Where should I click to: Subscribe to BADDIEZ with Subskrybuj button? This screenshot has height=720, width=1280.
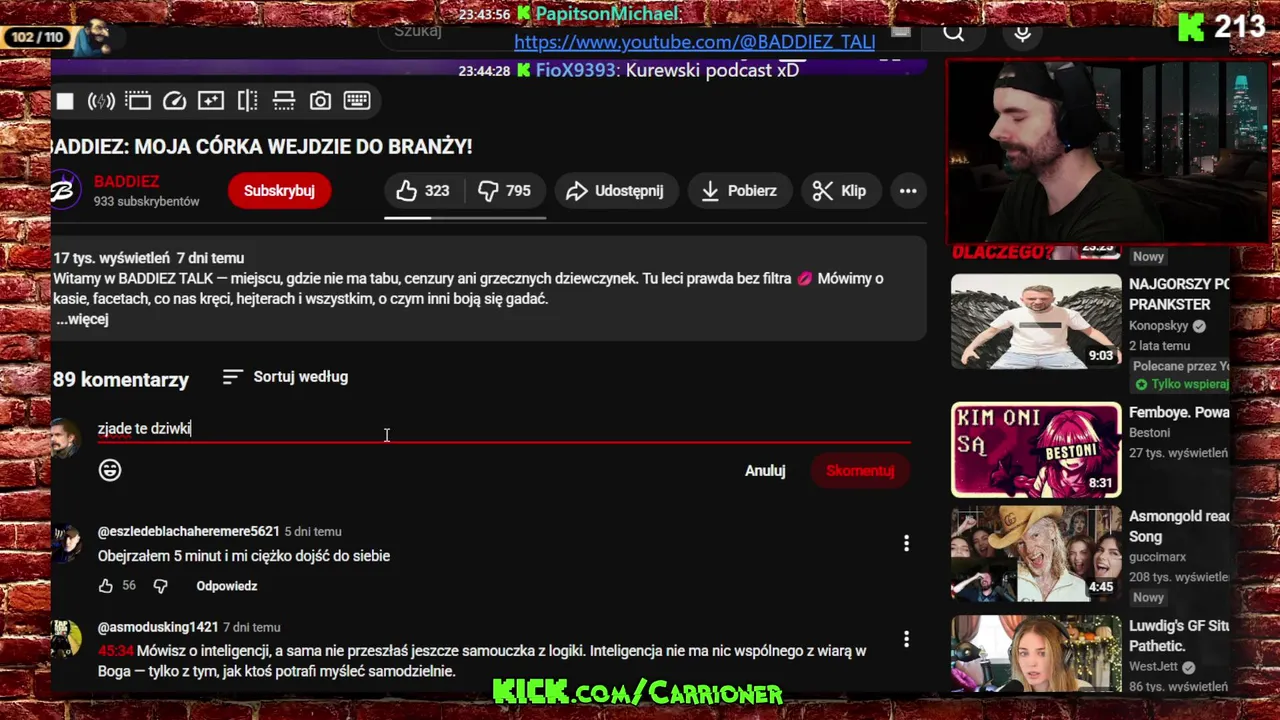point(279,191)
